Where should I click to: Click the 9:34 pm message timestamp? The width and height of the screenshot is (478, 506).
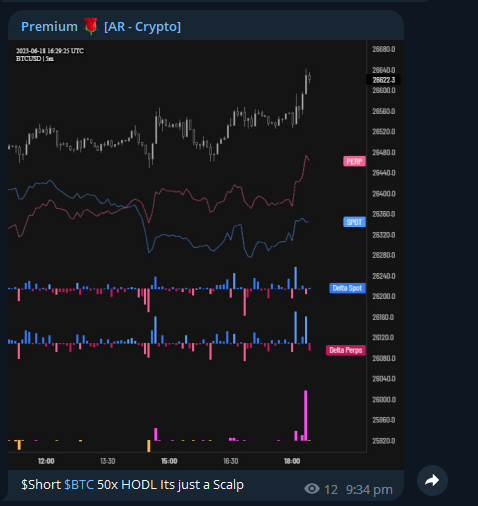pyautogui.click(x=369, y=489)
